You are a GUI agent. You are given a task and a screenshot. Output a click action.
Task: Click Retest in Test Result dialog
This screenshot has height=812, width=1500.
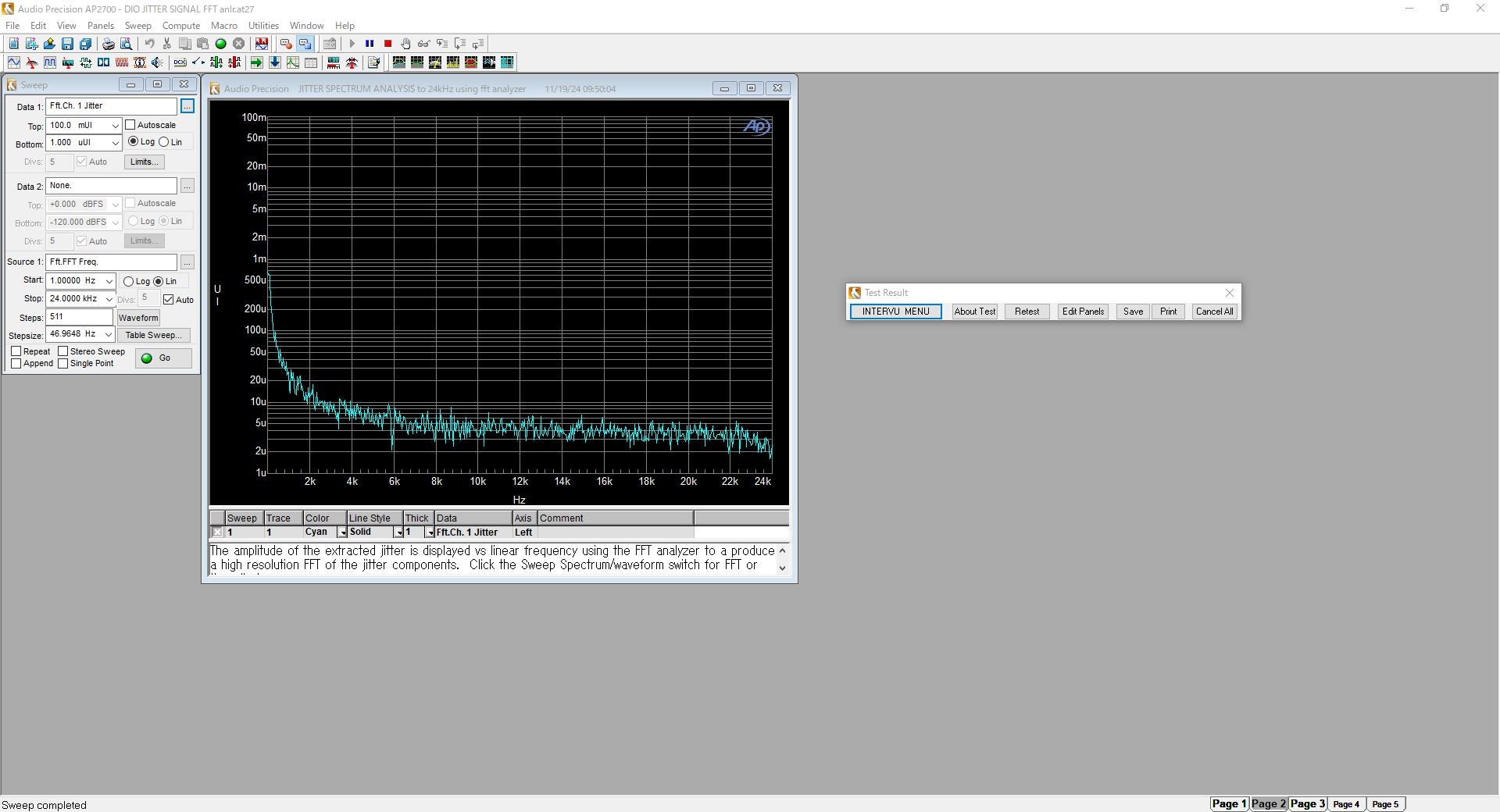tap(1027, 312)
